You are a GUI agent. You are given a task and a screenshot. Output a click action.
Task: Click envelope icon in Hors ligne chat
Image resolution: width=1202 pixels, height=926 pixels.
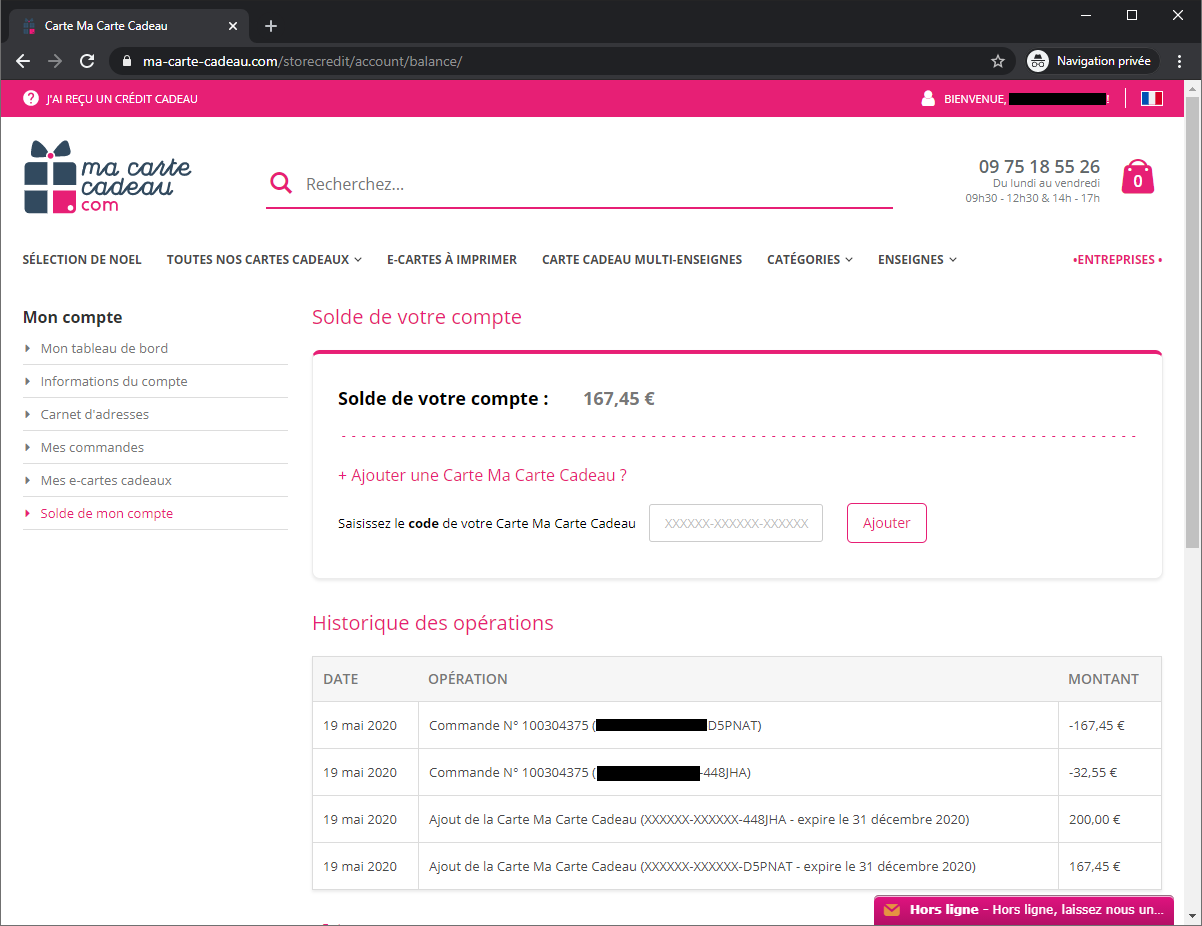(891, 910)
